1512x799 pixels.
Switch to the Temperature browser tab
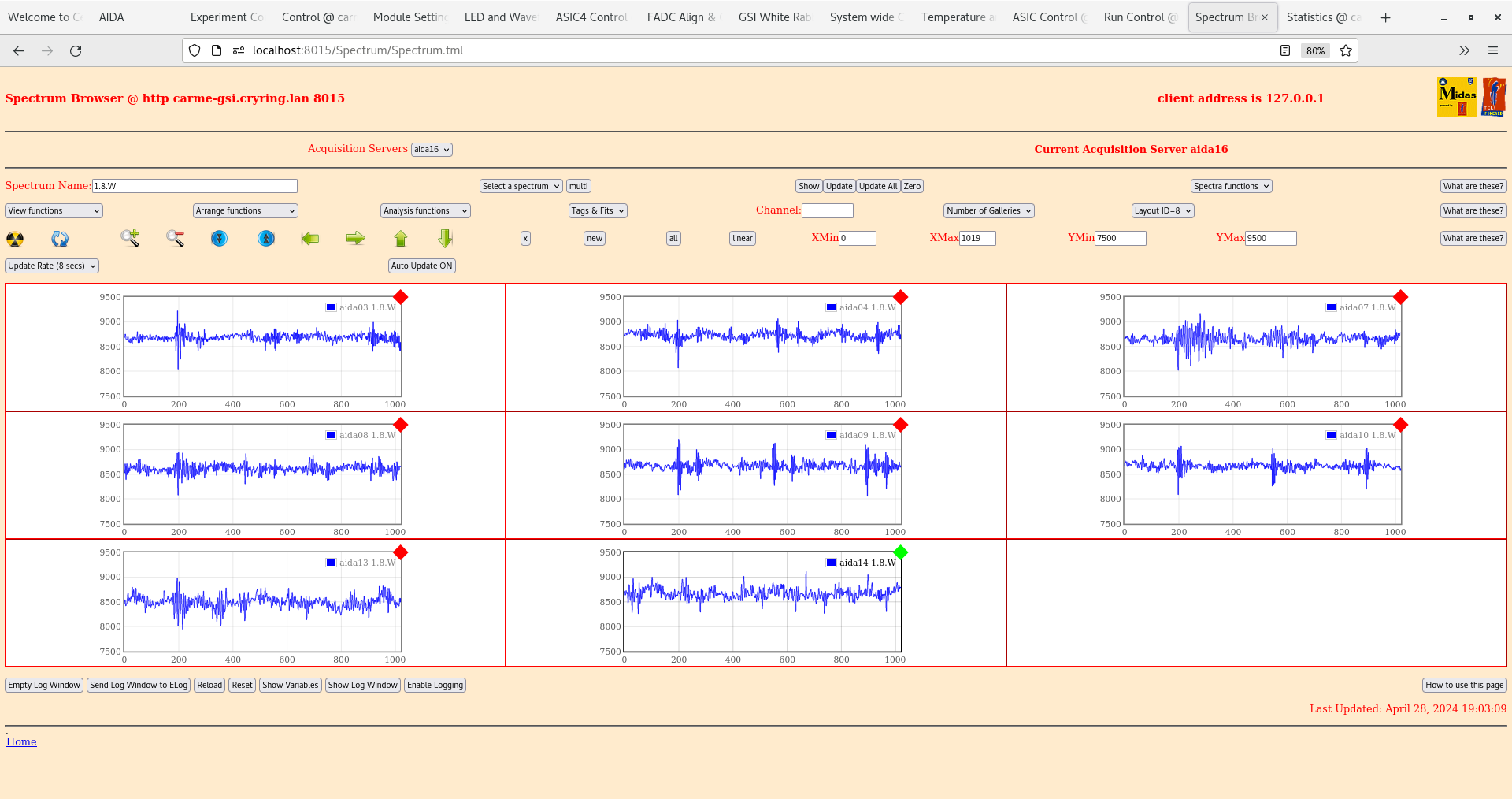click(x=957, y=17)
